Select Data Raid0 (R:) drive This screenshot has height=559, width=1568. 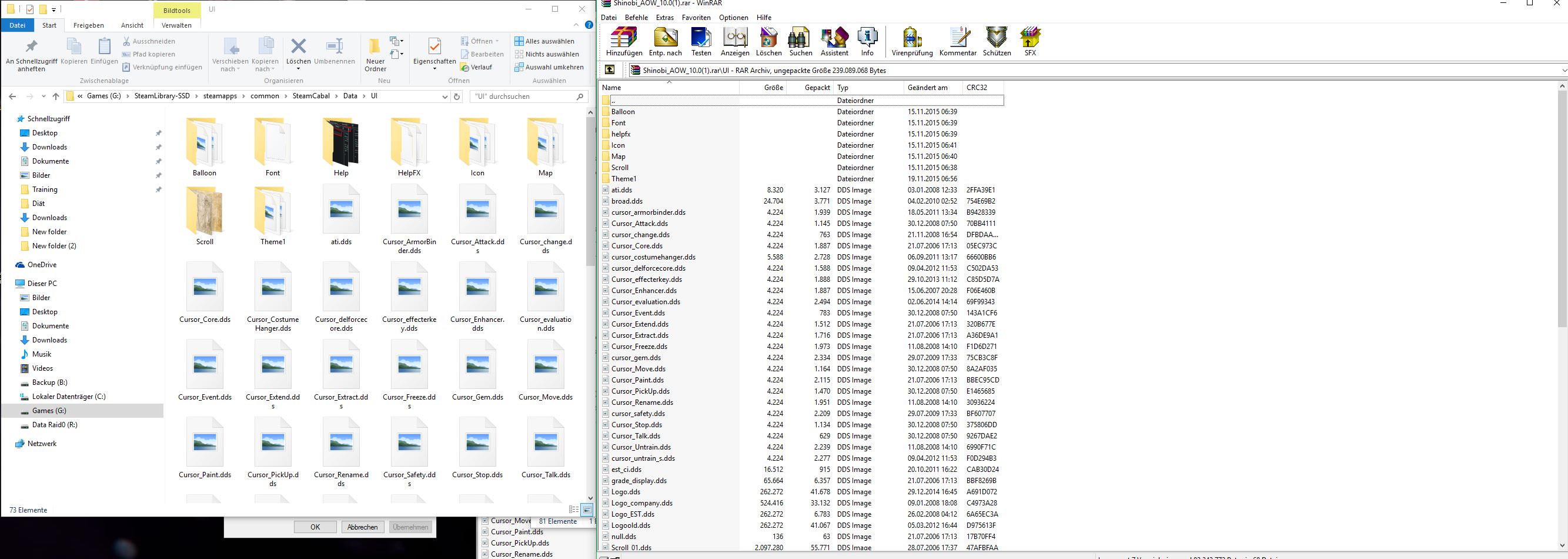point(55,425)
